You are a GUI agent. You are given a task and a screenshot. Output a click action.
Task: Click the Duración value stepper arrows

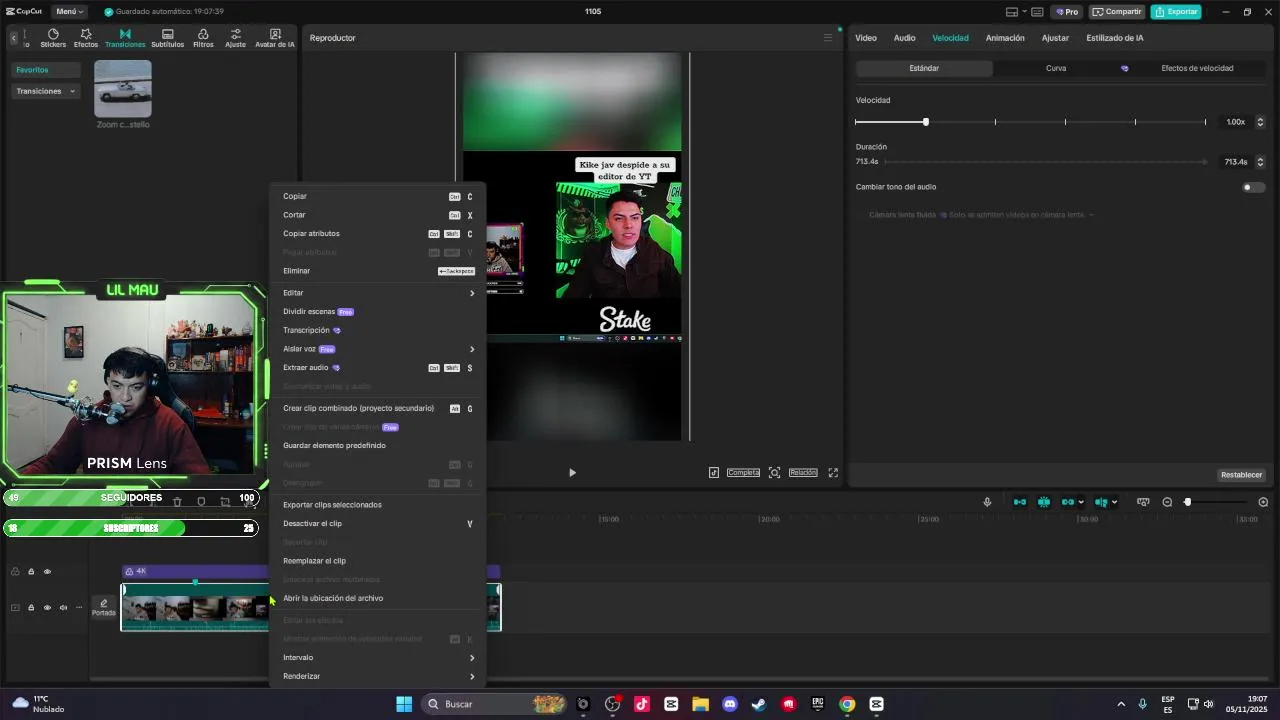click(x=1260, y=162)
